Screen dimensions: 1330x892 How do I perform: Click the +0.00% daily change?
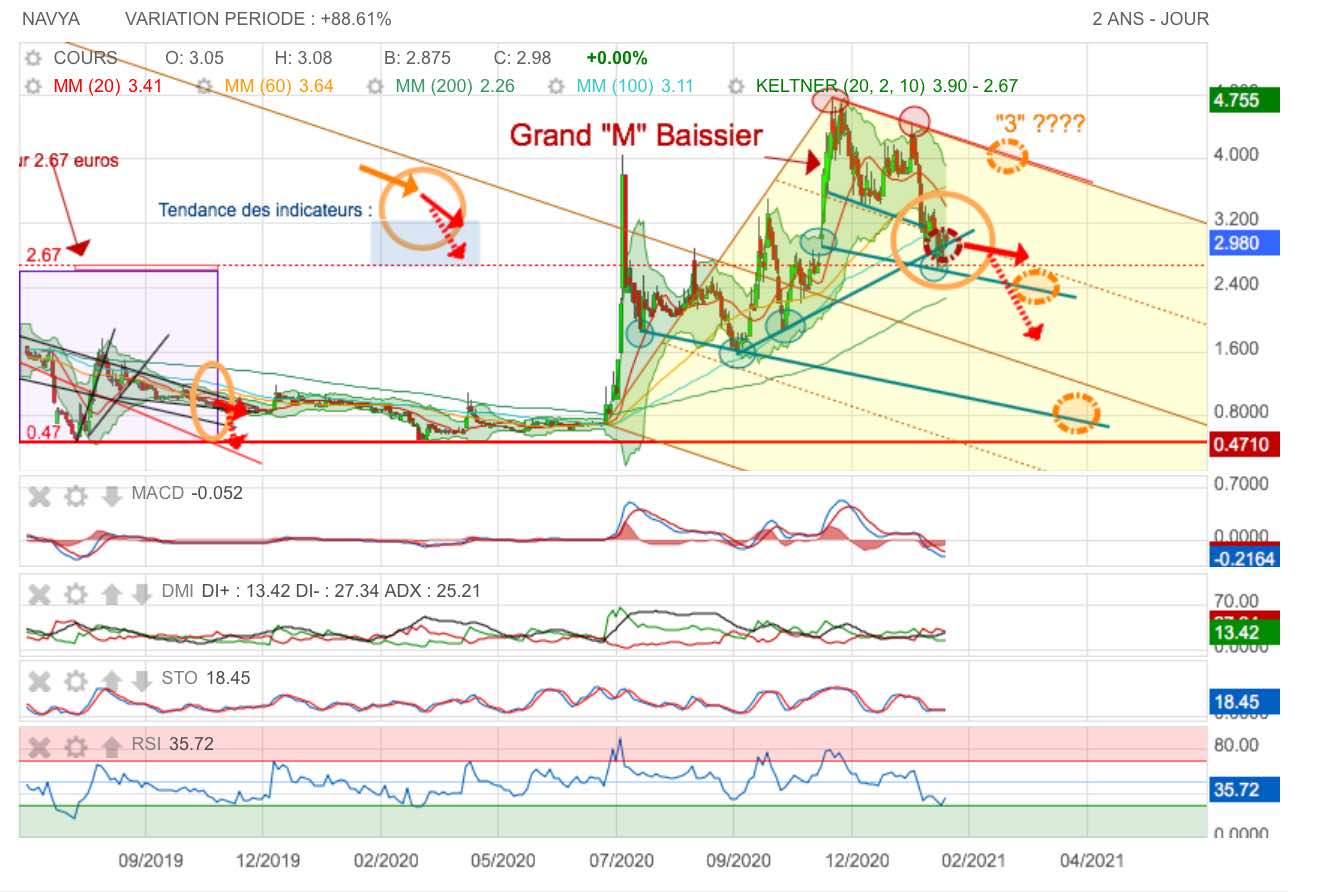coord(617,58)
